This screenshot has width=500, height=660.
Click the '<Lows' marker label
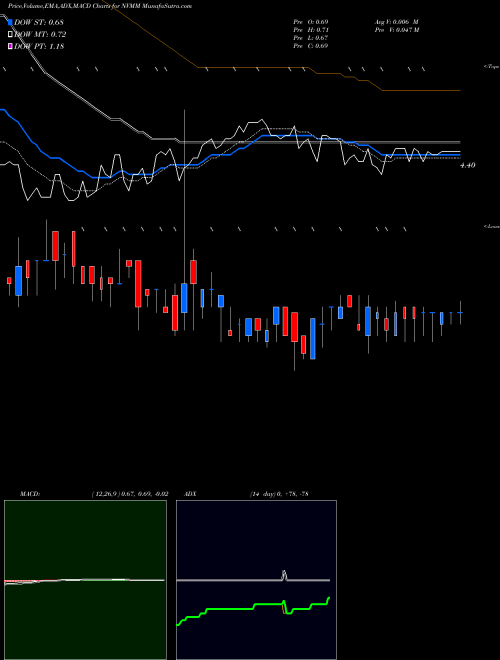point(492,226)
